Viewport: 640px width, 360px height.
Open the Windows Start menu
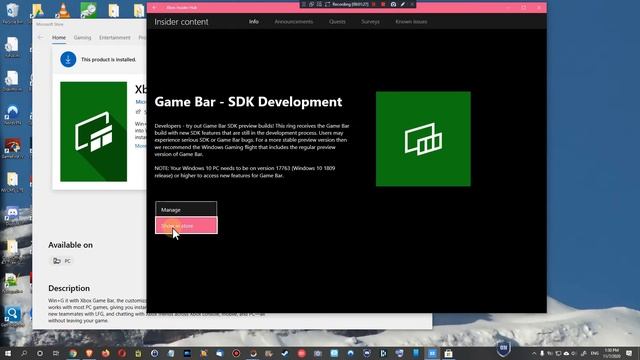click(x=7, y=353)
